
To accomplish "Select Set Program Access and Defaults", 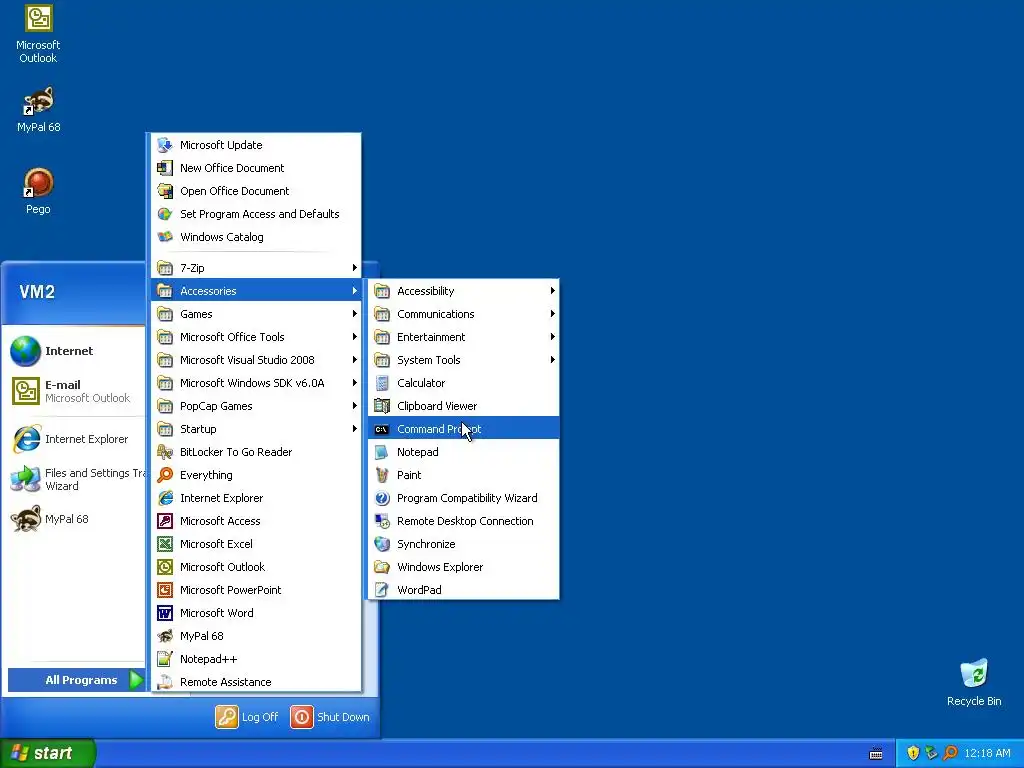I will [256, 214].
